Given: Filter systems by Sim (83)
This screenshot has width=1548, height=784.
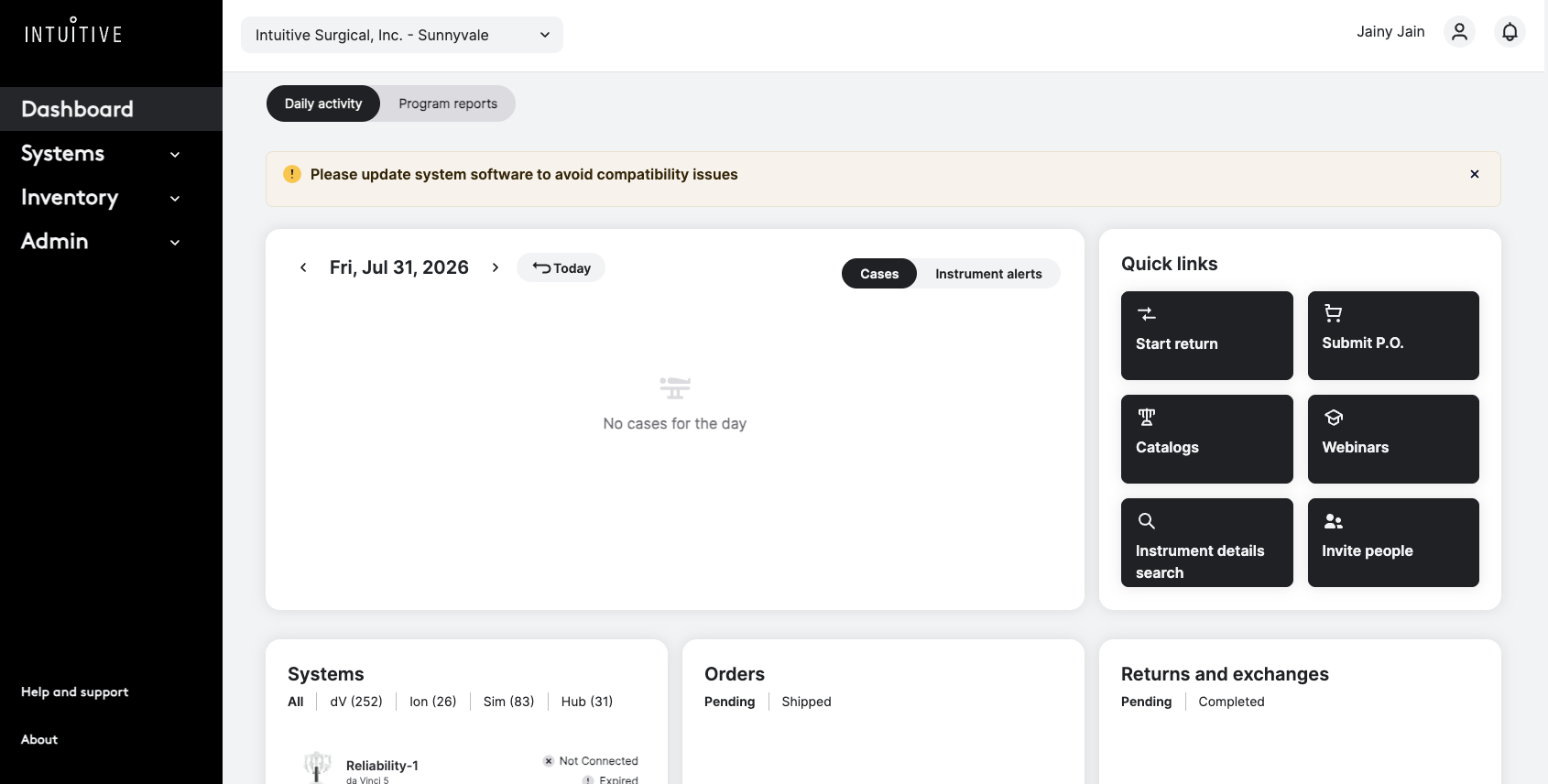Looking at the screenshot, I should tap(508, 702).
